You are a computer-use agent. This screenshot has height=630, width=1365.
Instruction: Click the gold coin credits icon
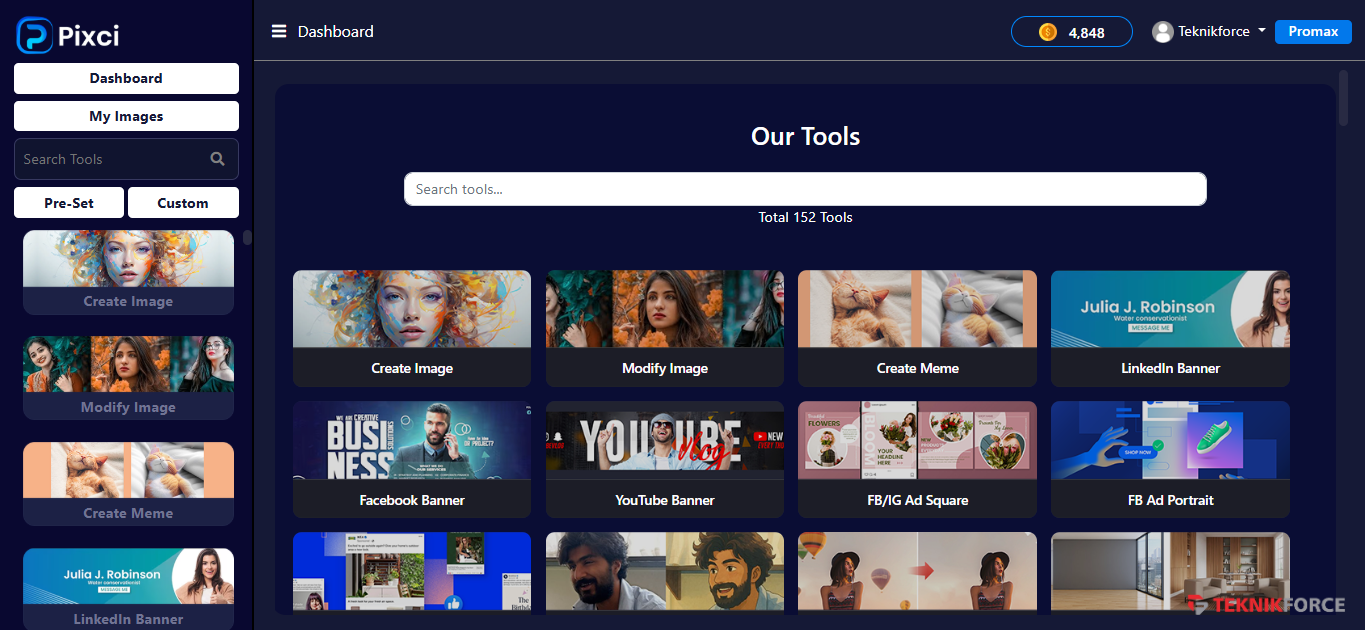(1048, 32)
